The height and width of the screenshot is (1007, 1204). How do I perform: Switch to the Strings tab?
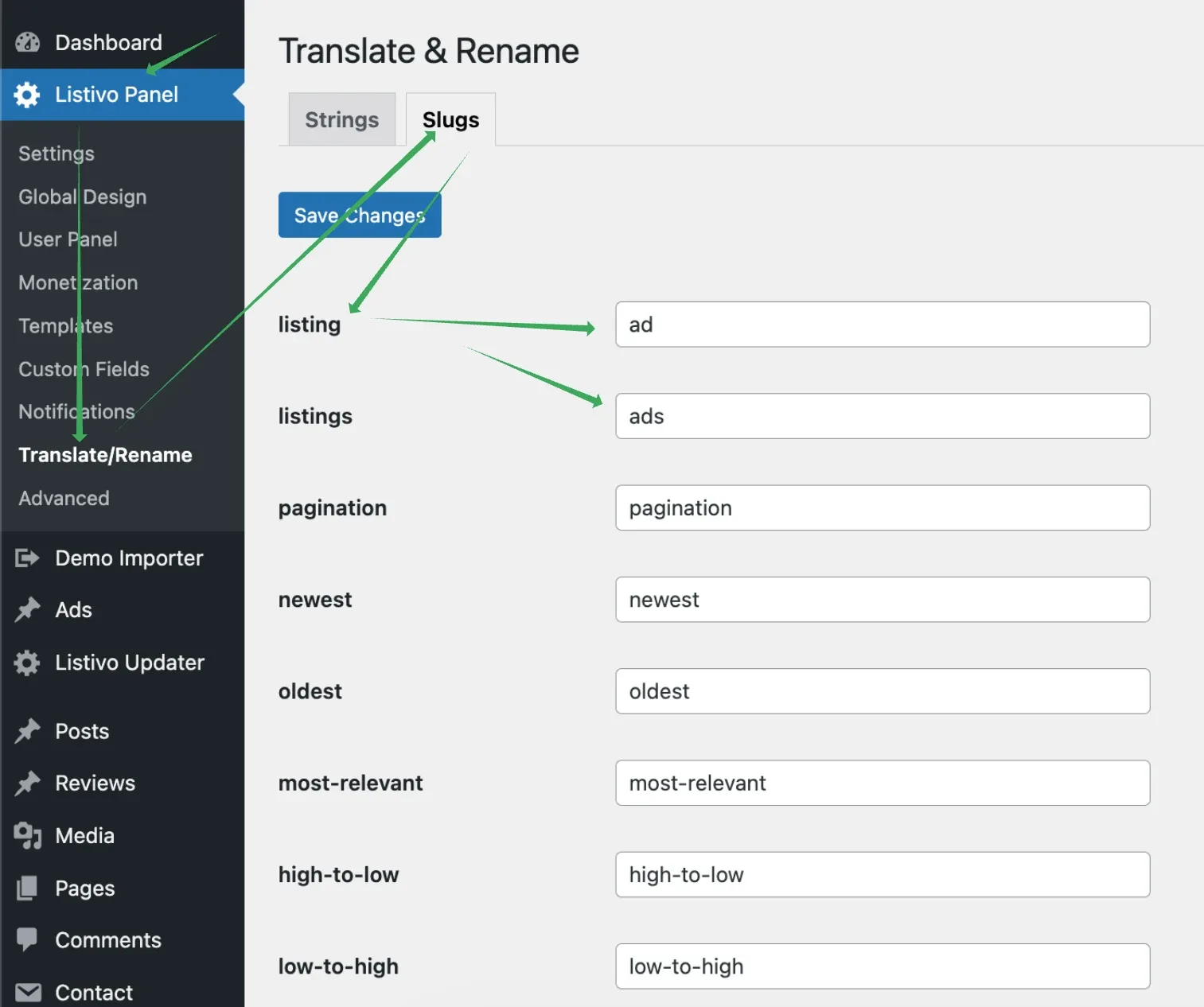342,119
